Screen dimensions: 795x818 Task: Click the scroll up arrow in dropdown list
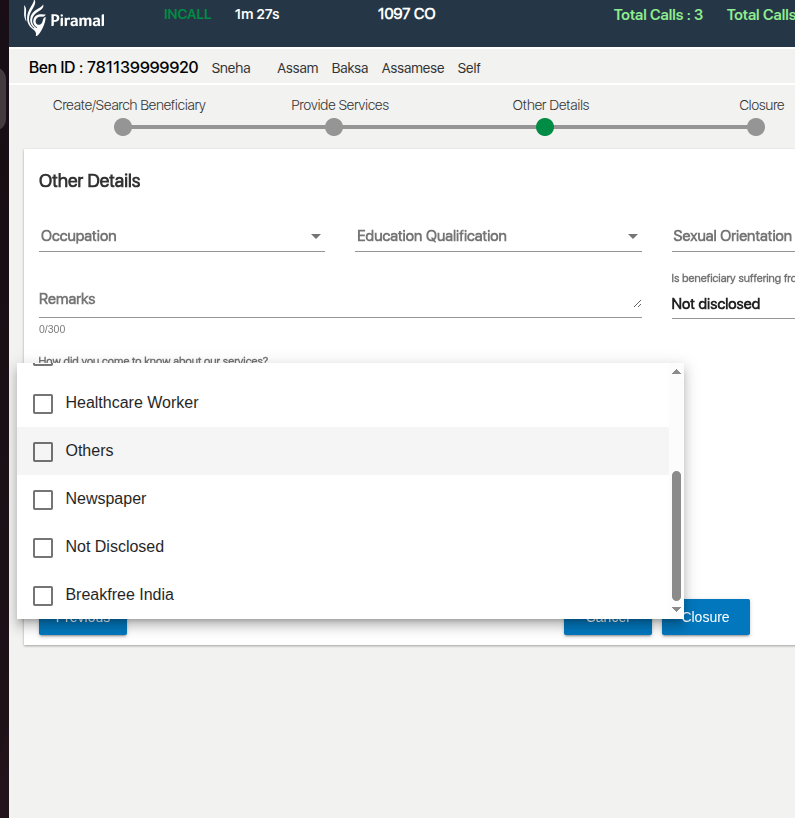676,372
